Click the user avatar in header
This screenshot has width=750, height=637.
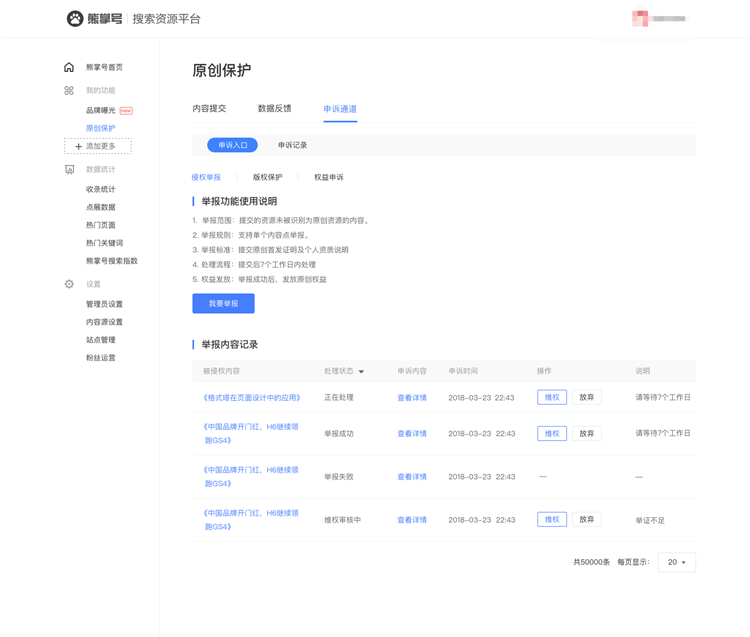click(x=640, y=18)
